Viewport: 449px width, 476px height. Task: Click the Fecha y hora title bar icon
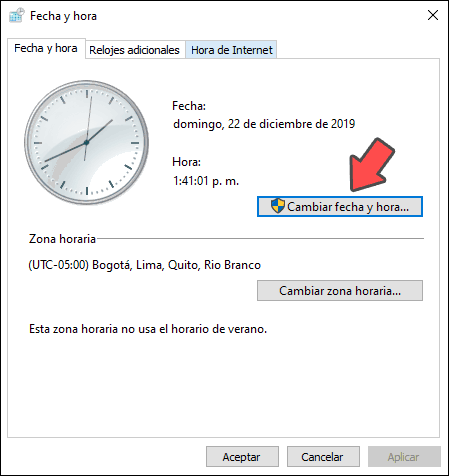click(x=17, y=15)
